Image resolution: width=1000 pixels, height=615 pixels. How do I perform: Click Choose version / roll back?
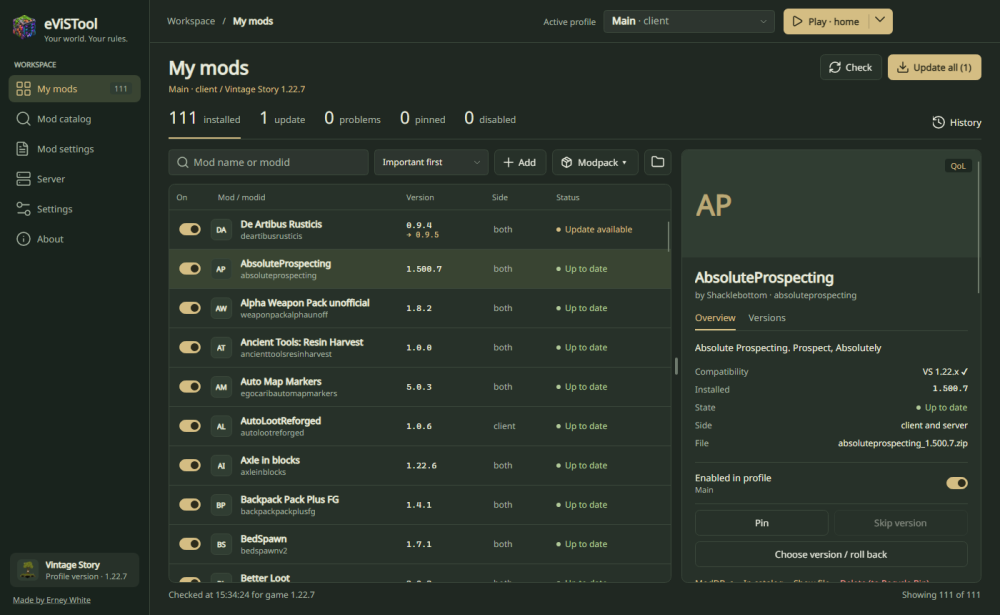pos(831,554)
